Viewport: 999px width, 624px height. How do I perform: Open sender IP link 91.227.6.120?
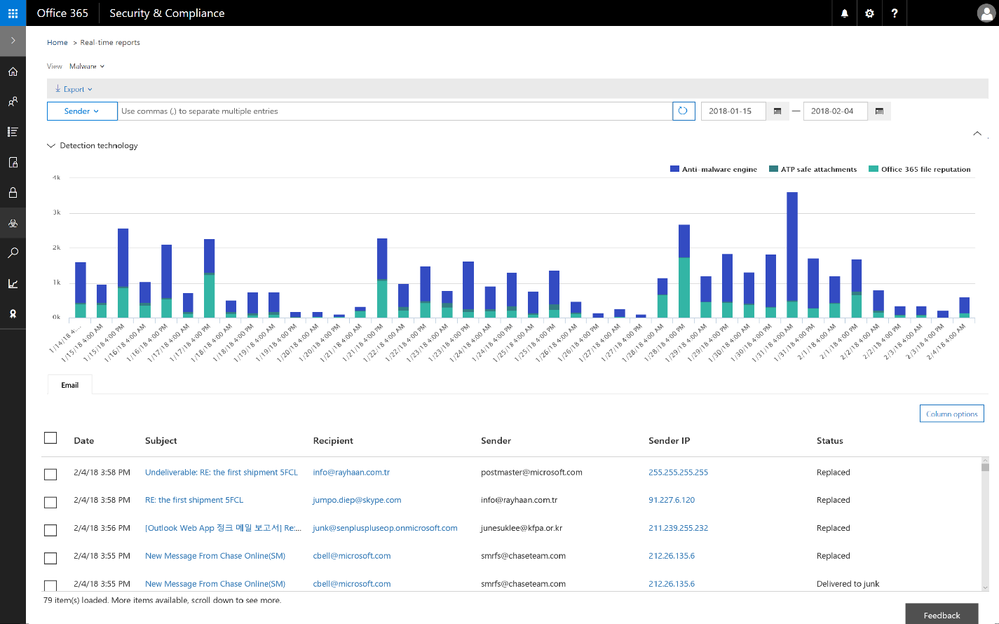click(671, 500)
